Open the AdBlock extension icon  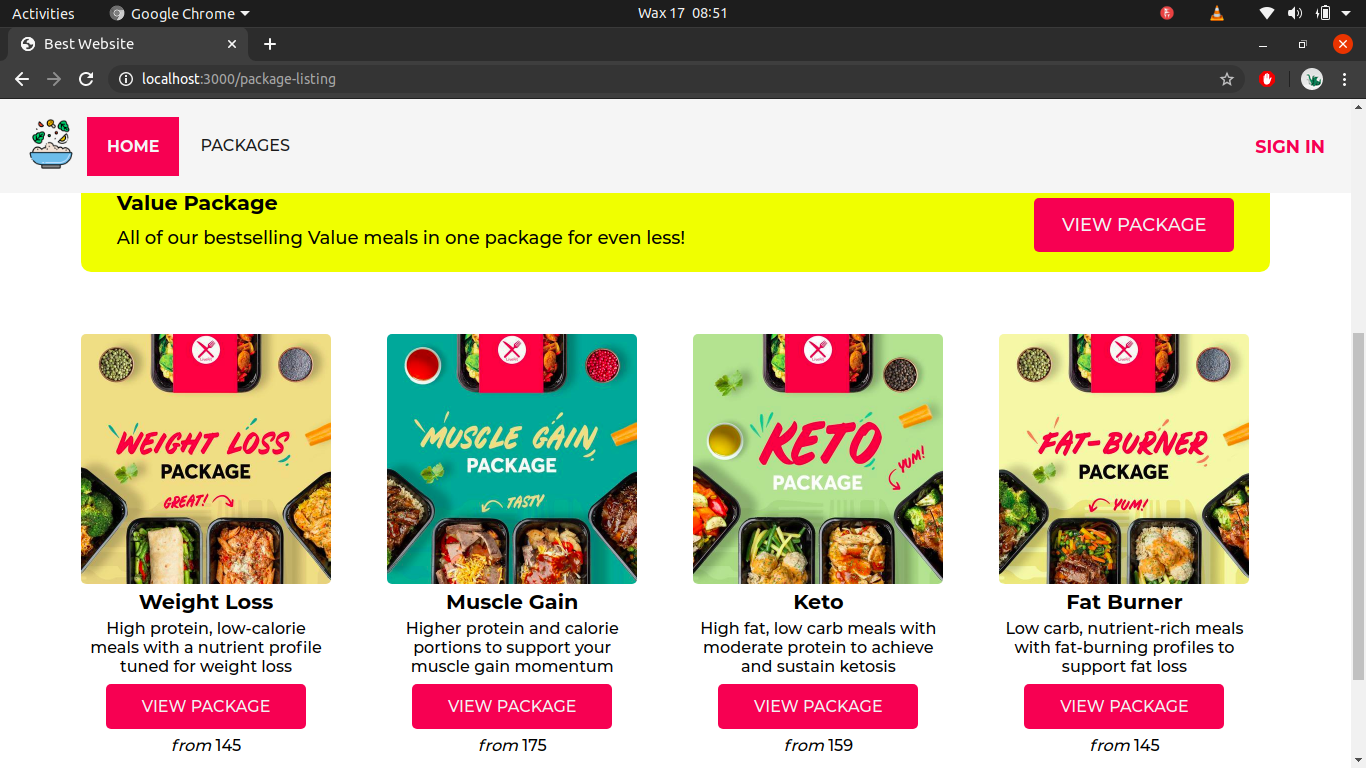tap(1267, 79)
